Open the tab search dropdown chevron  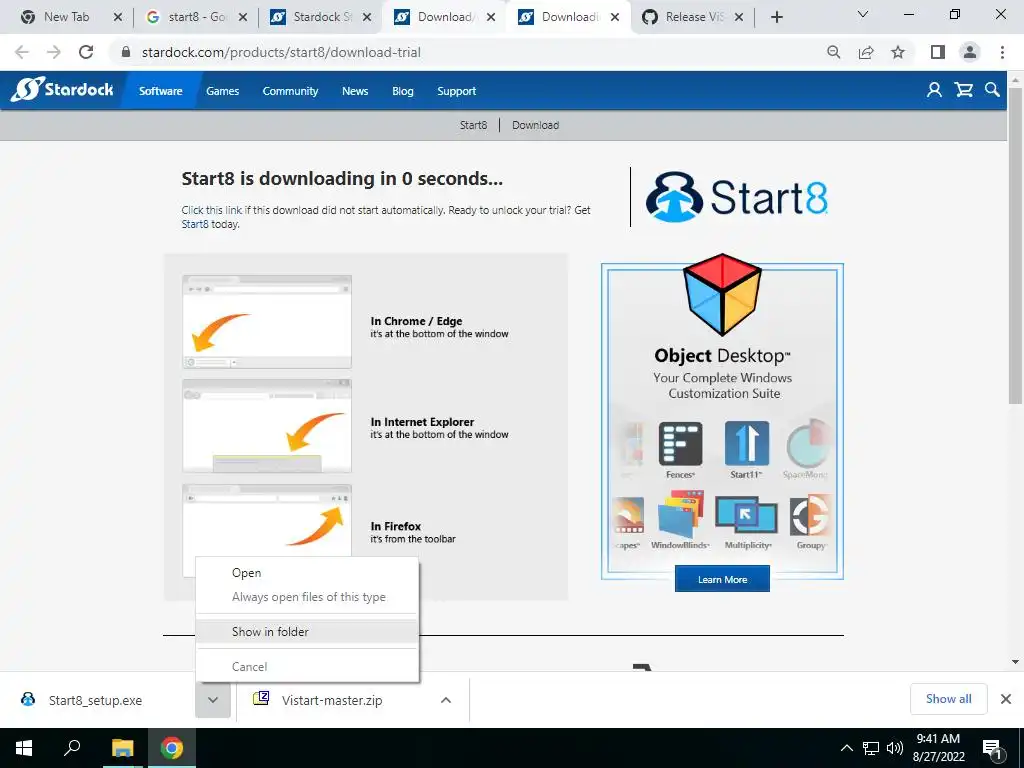click(863, 14)
